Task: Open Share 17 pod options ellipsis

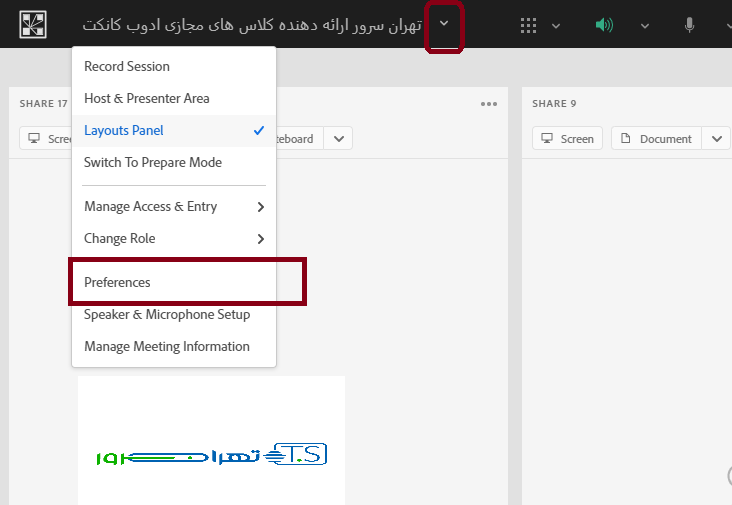Action: coord(488,103)
